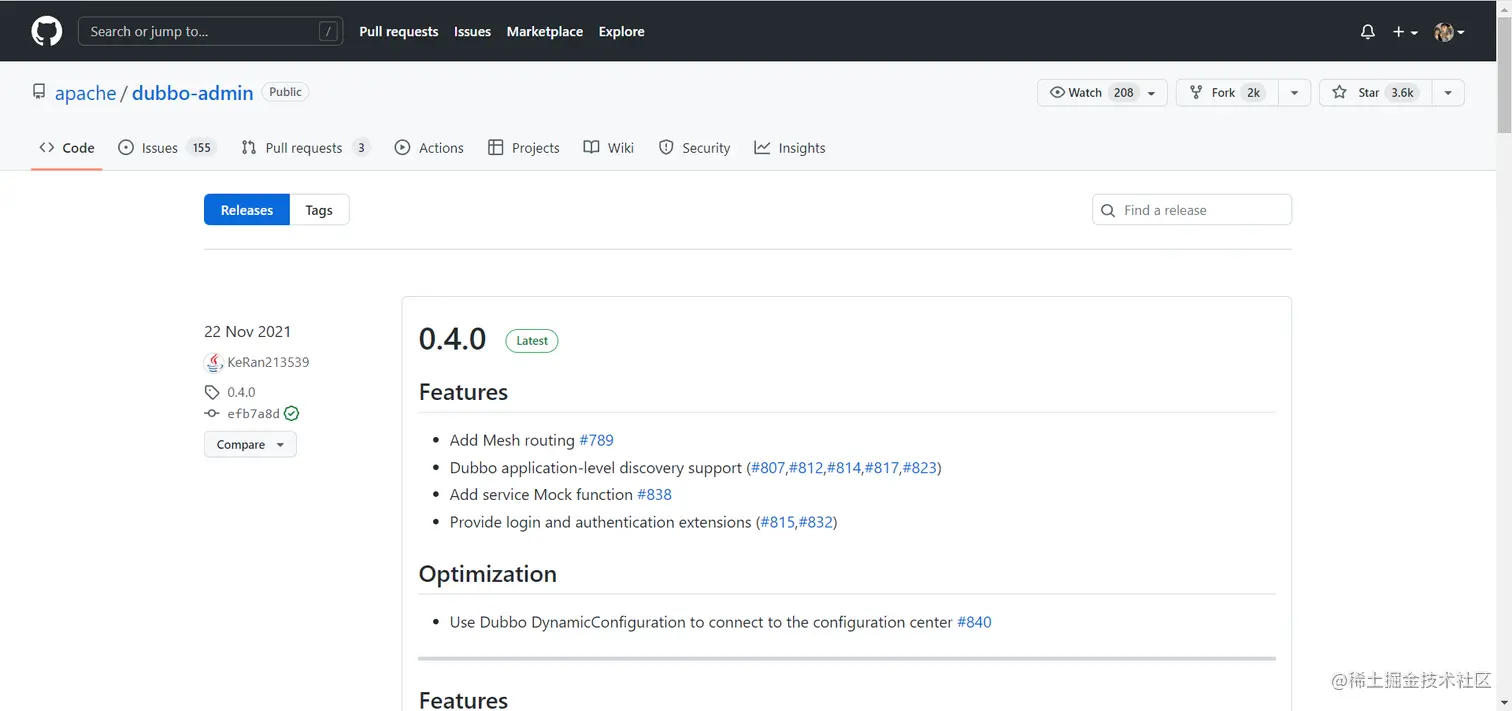Expand the Watch options dropdown arrow
Image resolution: width=1512 pixels, height=711 pixels.
[x=1152, y=93]
